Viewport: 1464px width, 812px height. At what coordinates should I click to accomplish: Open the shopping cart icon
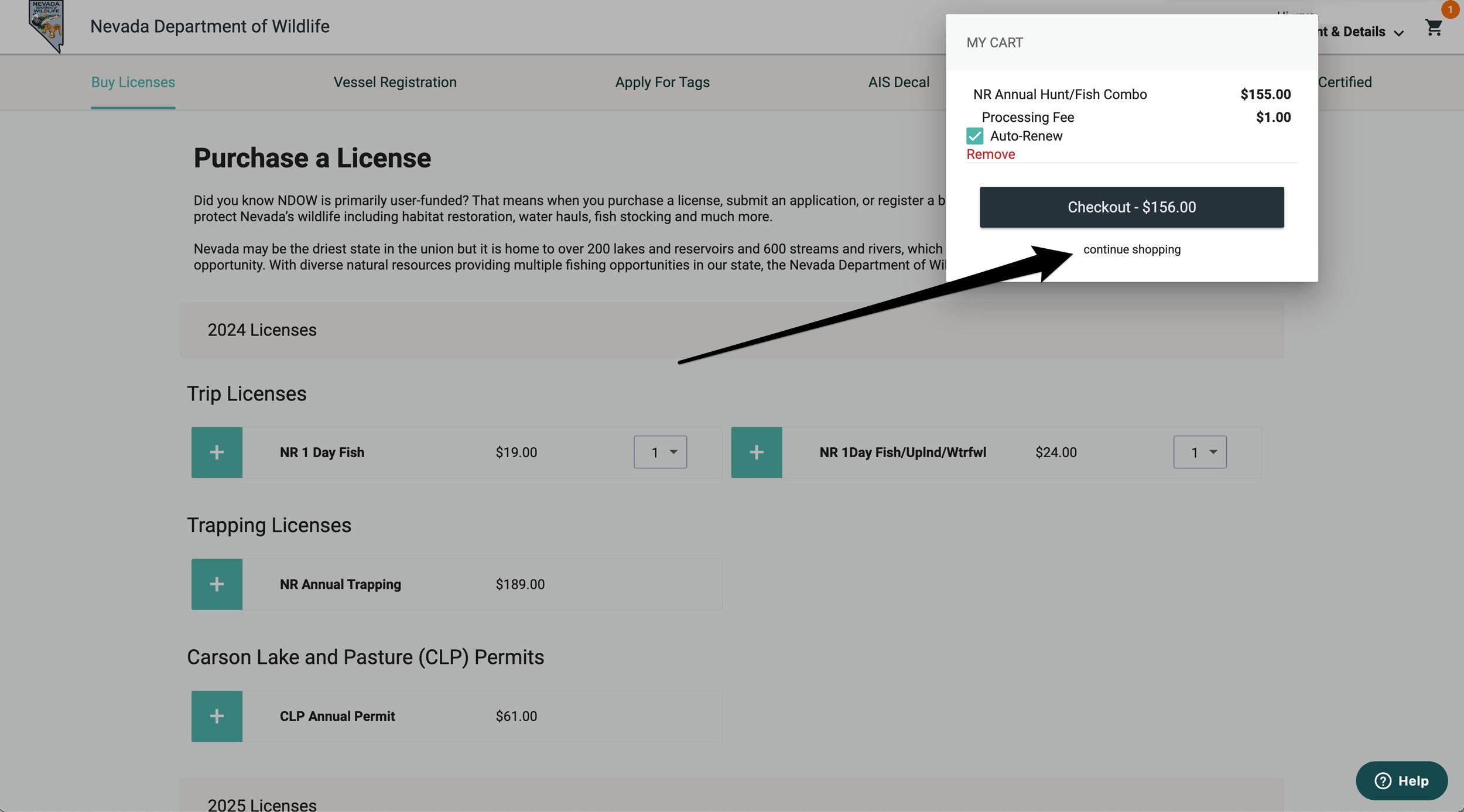1434,28
